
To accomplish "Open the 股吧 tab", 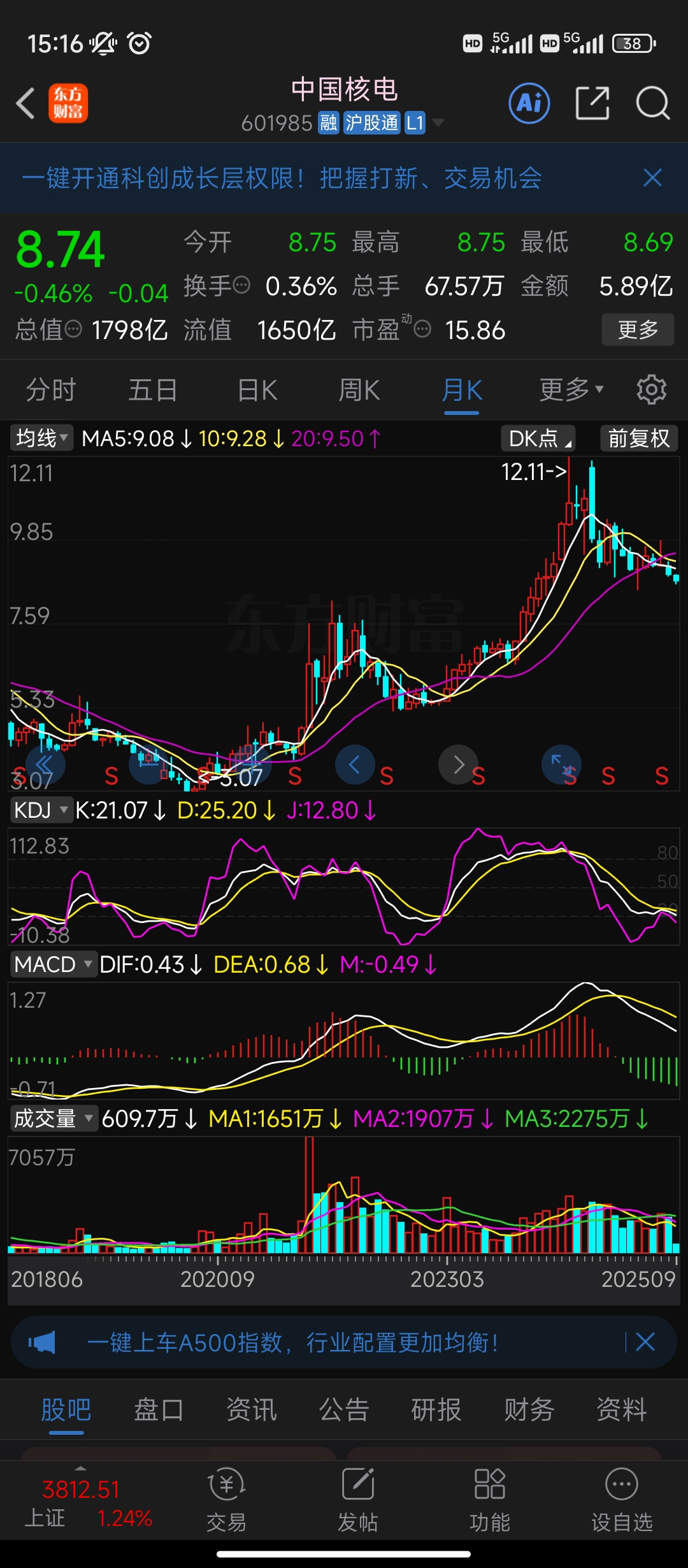I will tap(66, 1409).
